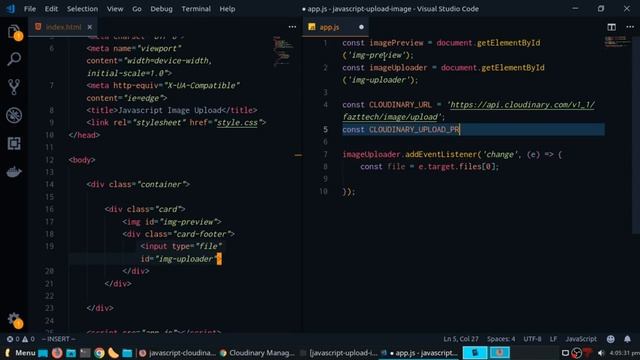Open the taskbar Menu button
Screen dimensions: 640x360
click(21, 353)
